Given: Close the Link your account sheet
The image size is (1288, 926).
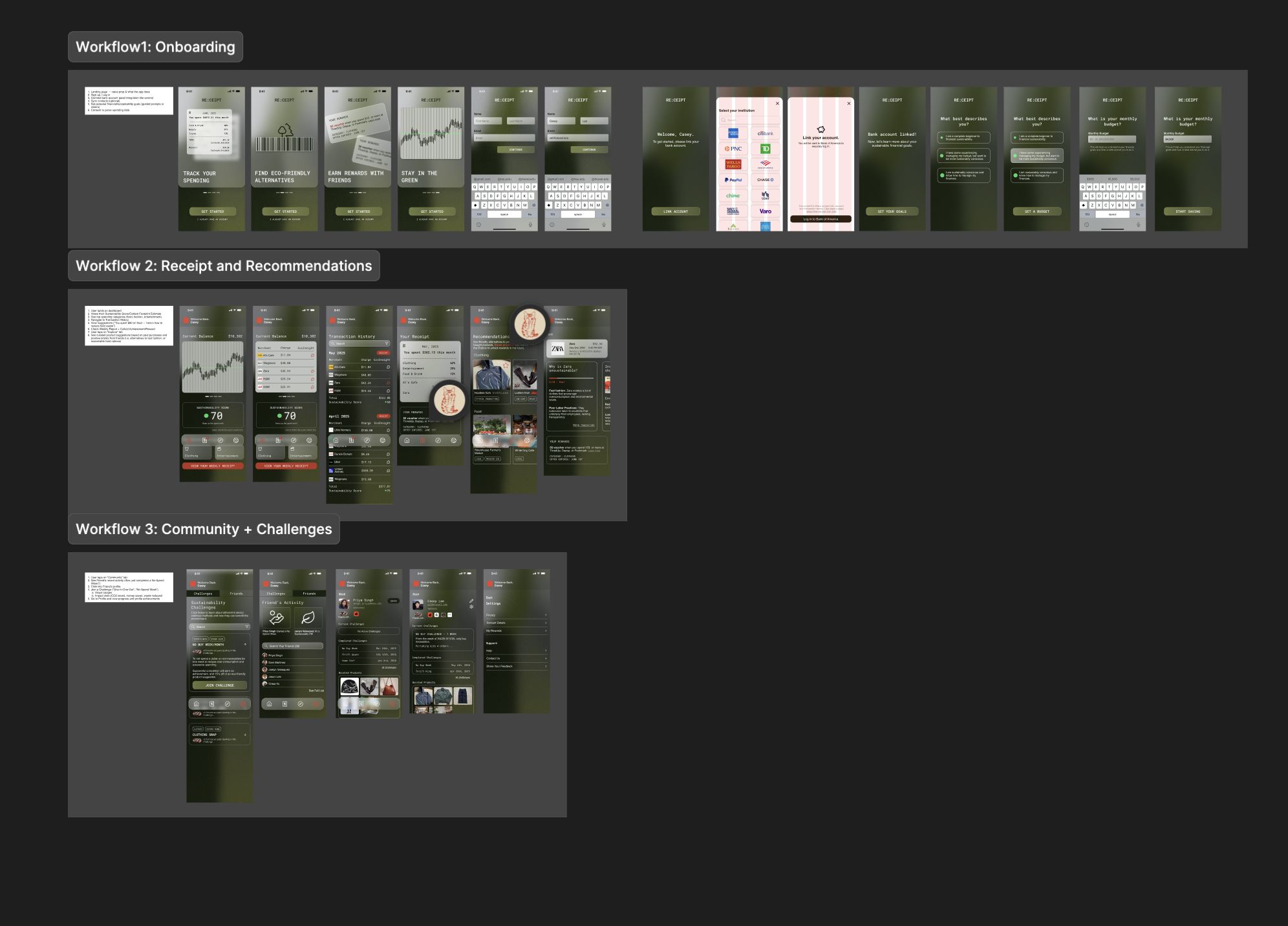Looking at the screenshot, I should 849,103.
